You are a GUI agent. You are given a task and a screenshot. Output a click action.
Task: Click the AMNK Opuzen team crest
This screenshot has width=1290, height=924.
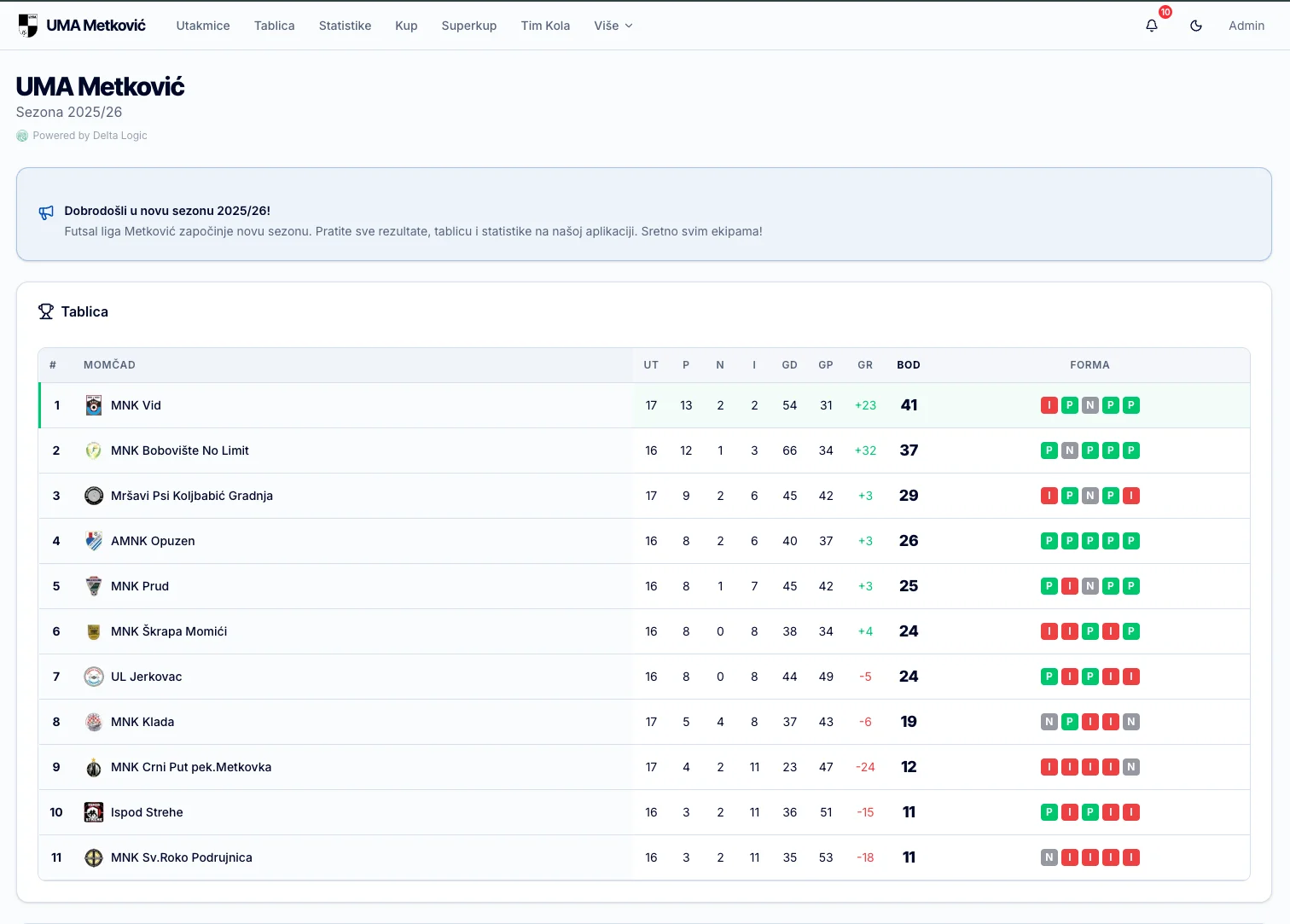94,541
